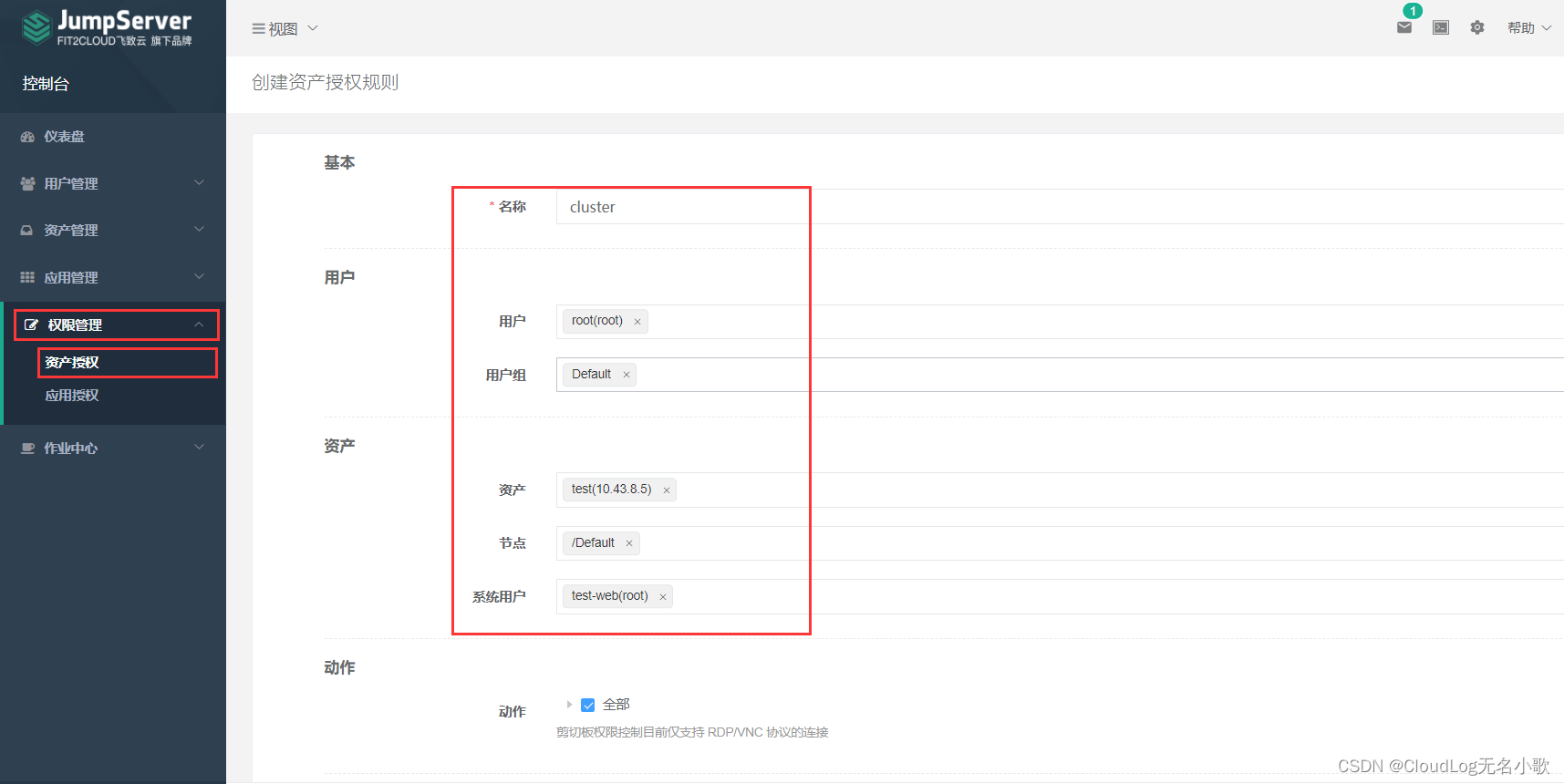Click the 资产管理 inbox icon
This screenshot has height=784, width=1564.
[27, 231]
